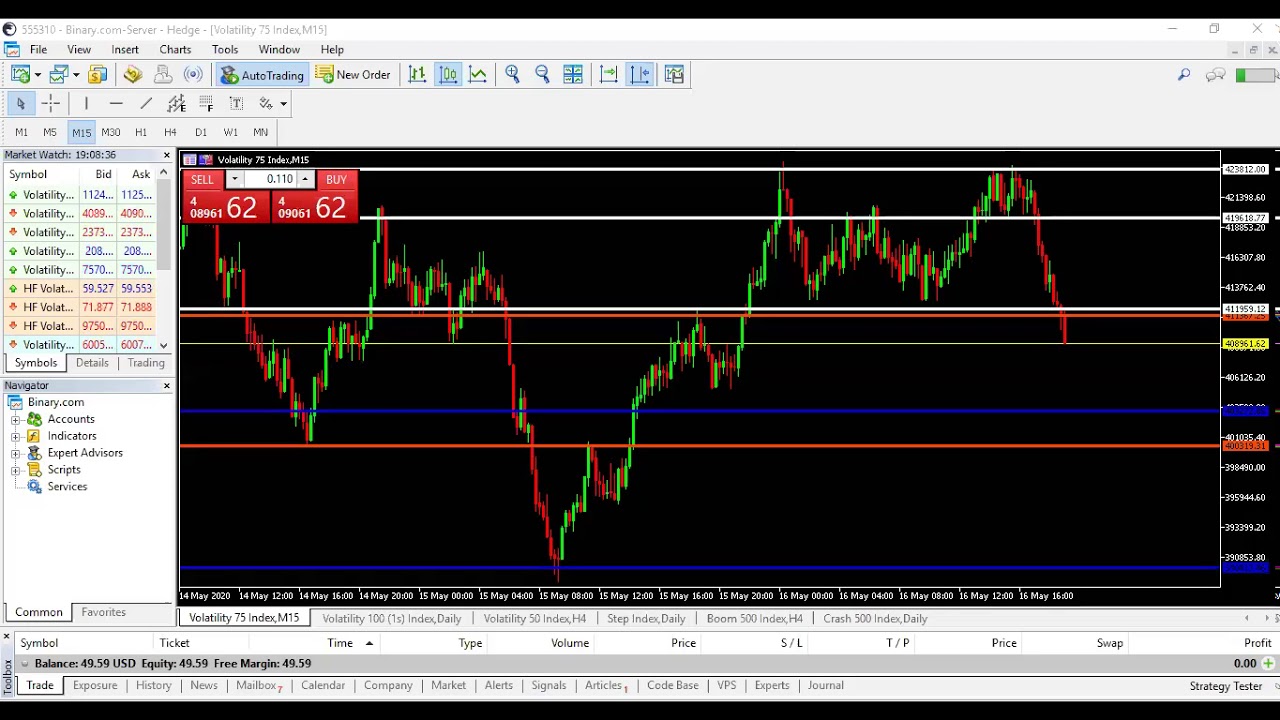Image resolution: width=1280 pixels, height=720 pixels.
Task: Open dropdown arrow beside shapes tool
Action: click(x=283, y=104)
